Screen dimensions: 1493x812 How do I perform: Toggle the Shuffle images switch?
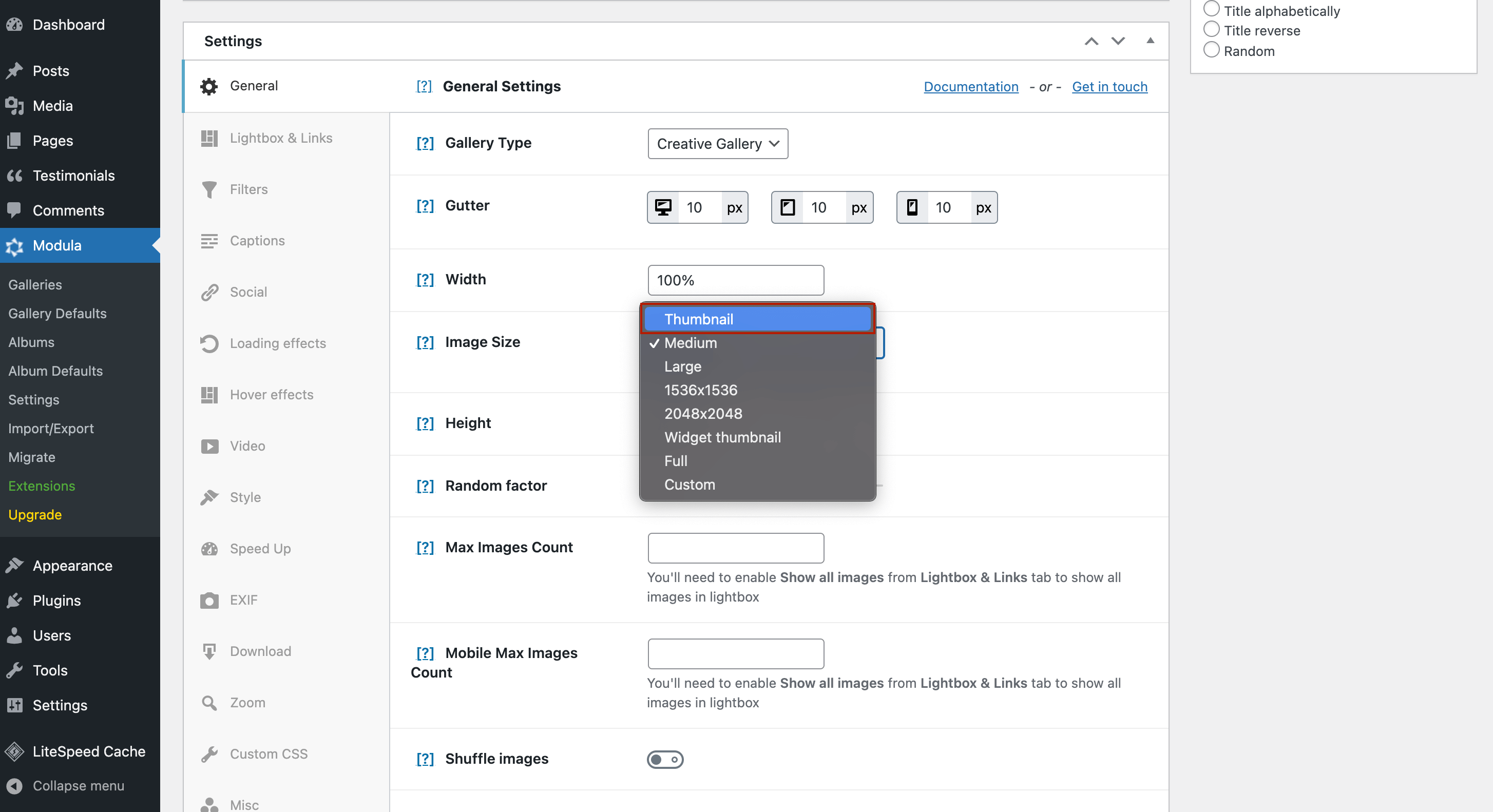coord(665,758)
